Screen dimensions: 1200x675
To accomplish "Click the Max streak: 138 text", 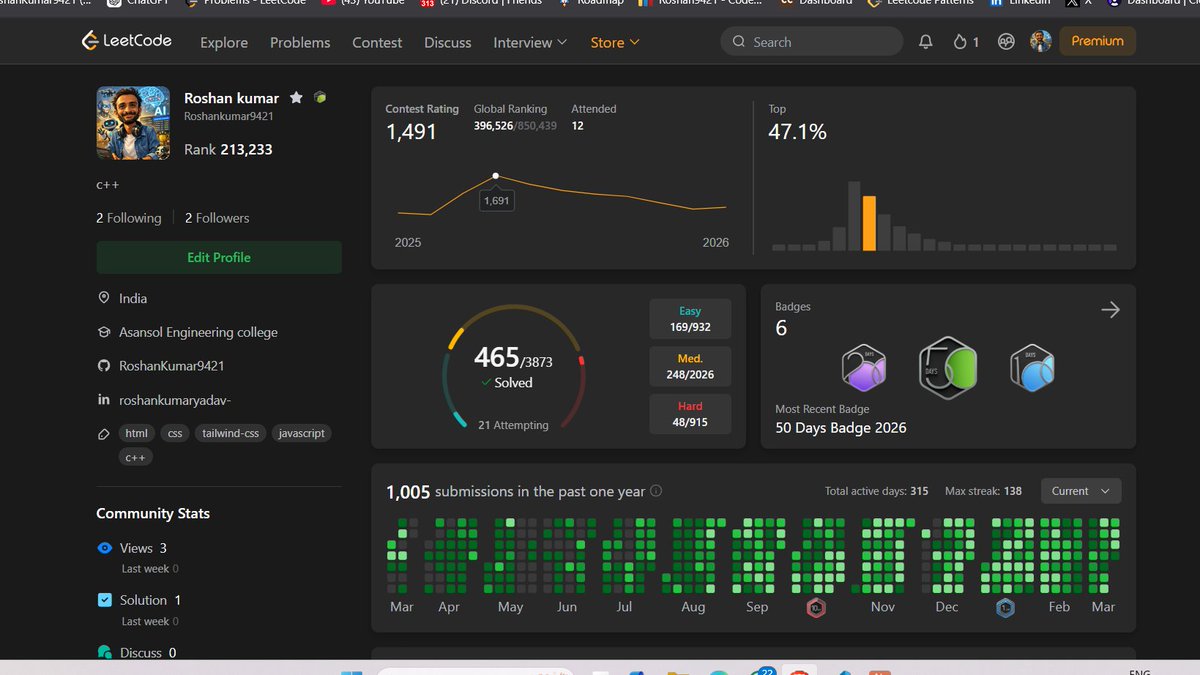I will point(983,491).
